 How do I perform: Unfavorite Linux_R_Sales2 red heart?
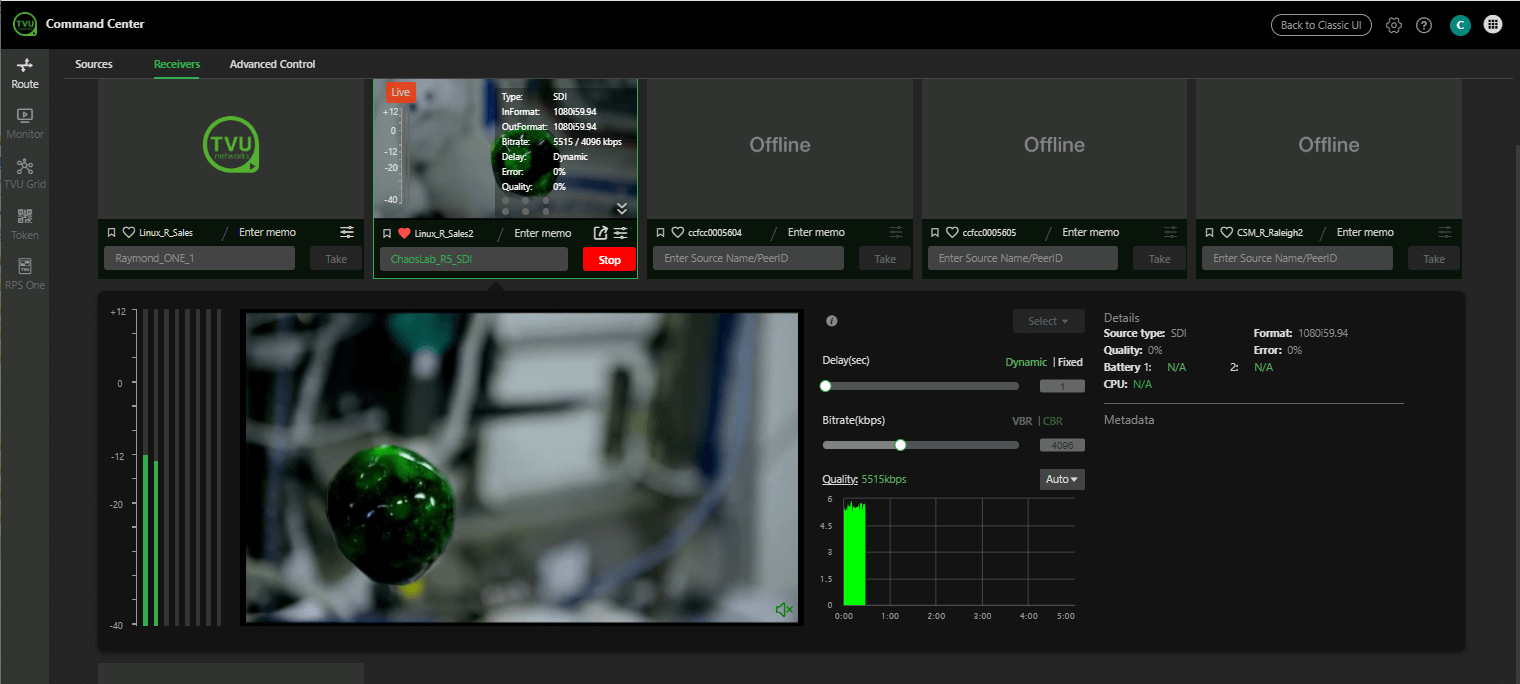pos(404,233)
